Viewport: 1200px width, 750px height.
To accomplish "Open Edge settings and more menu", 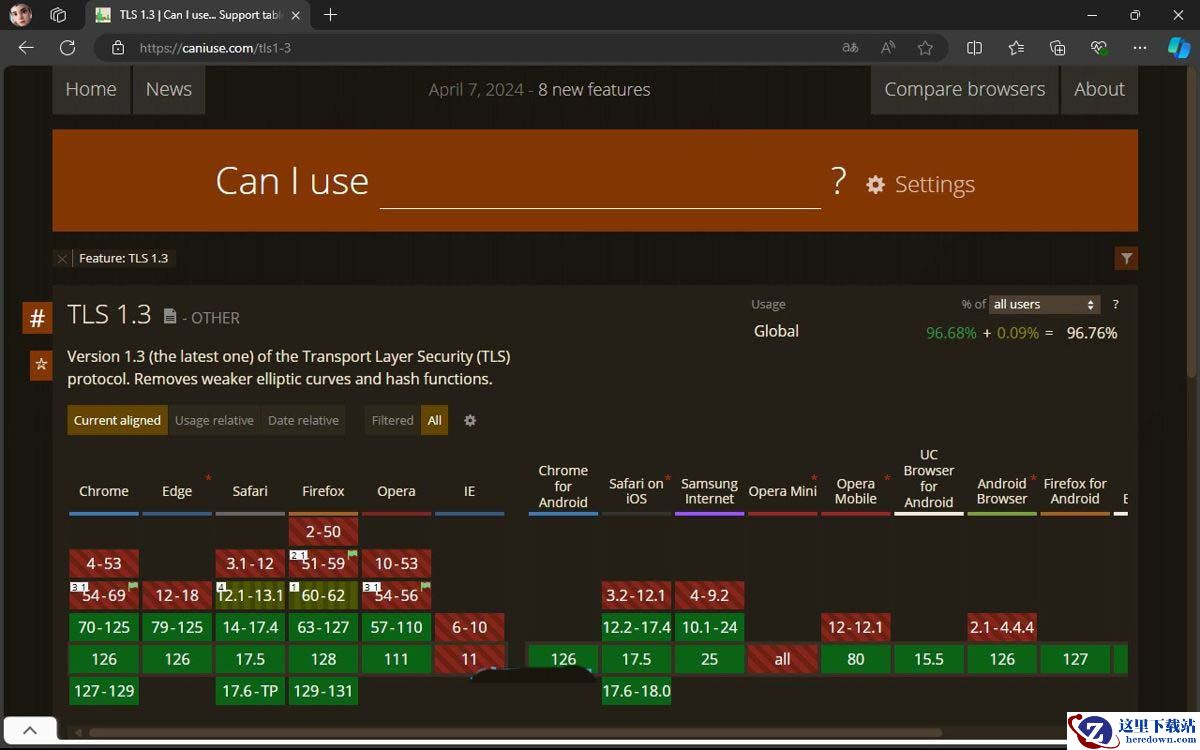I will pyautogui.click(x=1140, y=47).
